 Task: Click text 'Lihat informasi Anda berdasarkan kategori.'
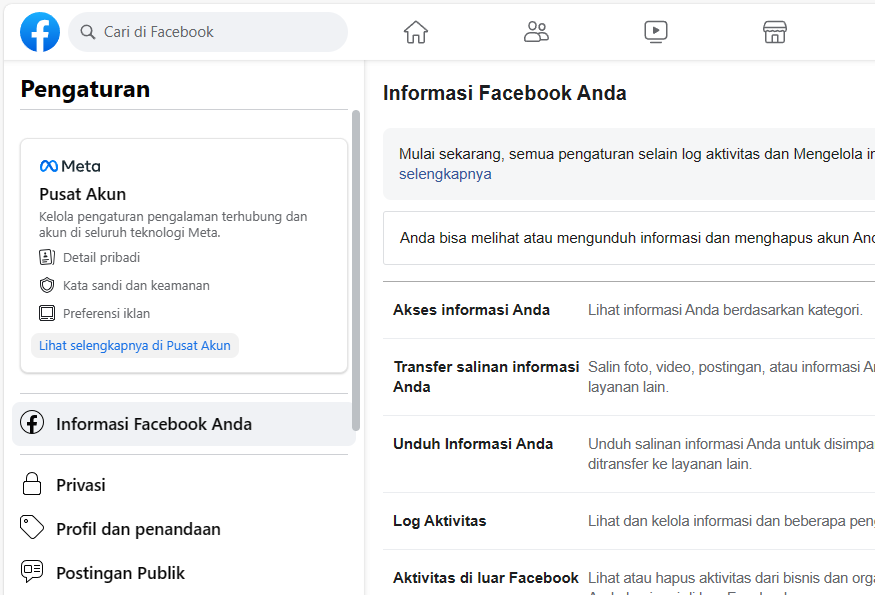(x=725, y=310)
